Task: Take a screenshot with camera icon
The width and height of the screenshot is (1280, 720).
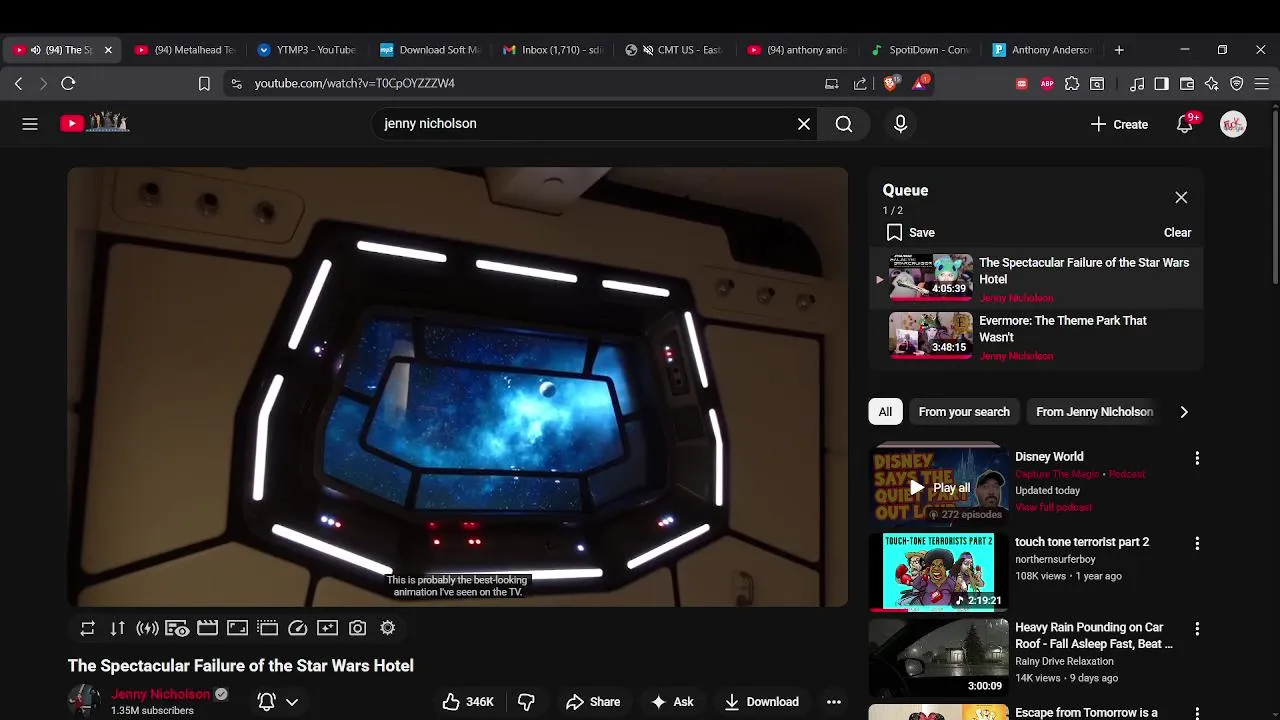Action: pos(357,628)
